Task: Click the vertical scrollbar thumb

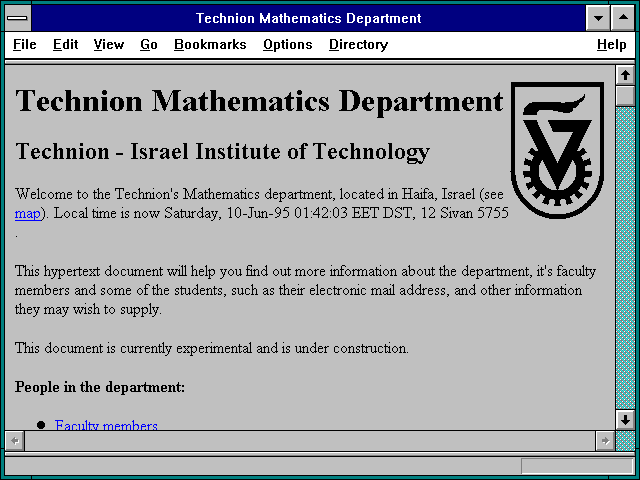Action: [625, 96]
